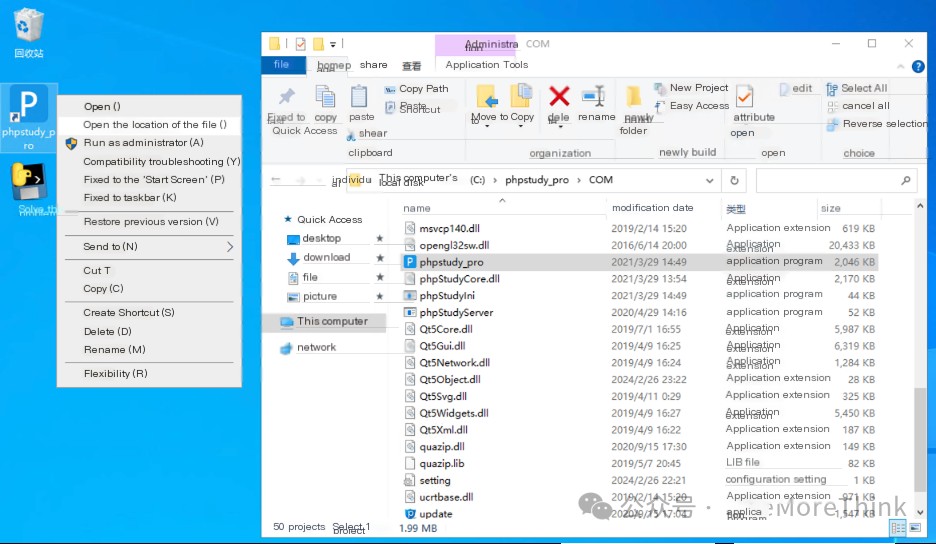
Task: Open the delete dropdown arrow
Action: point(560,126)
